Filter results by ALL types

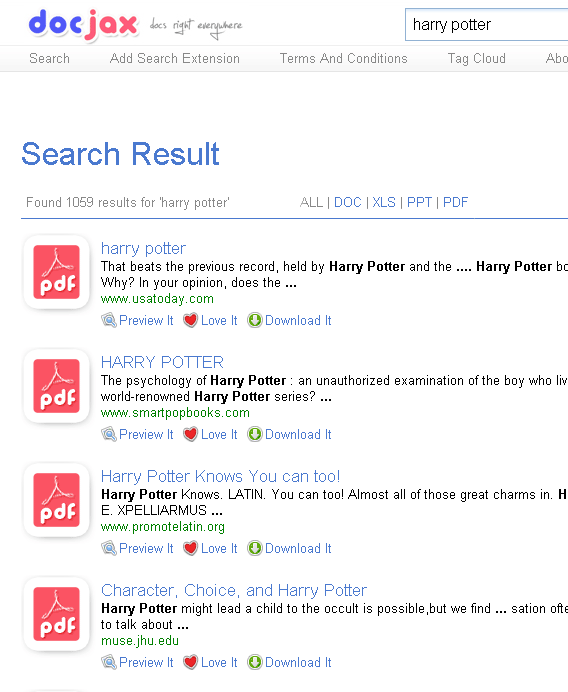coord(312,202)
